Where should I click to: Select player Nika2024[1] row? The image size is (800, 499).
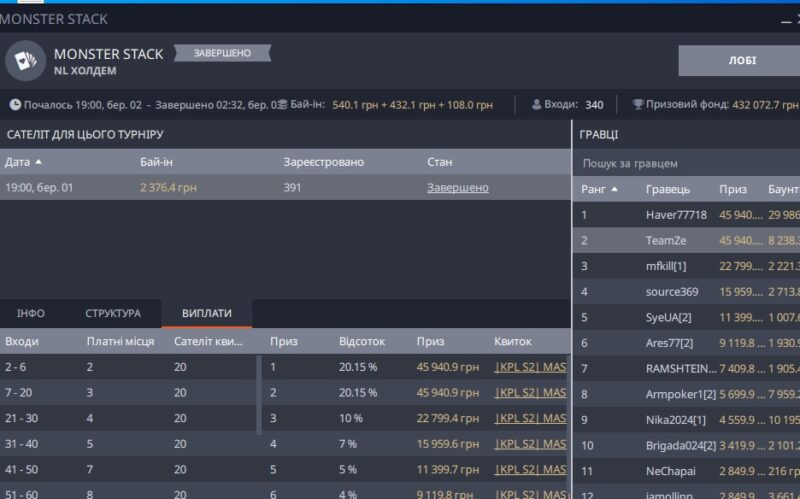pyautogui.click(x=686, y=419)
